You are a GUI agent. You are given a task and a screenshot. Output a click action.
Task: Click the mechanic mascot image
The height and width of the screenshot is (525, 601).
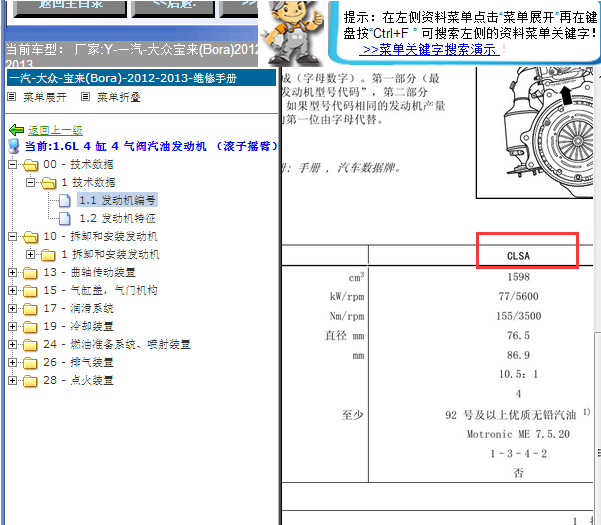(x=292, y=33)
